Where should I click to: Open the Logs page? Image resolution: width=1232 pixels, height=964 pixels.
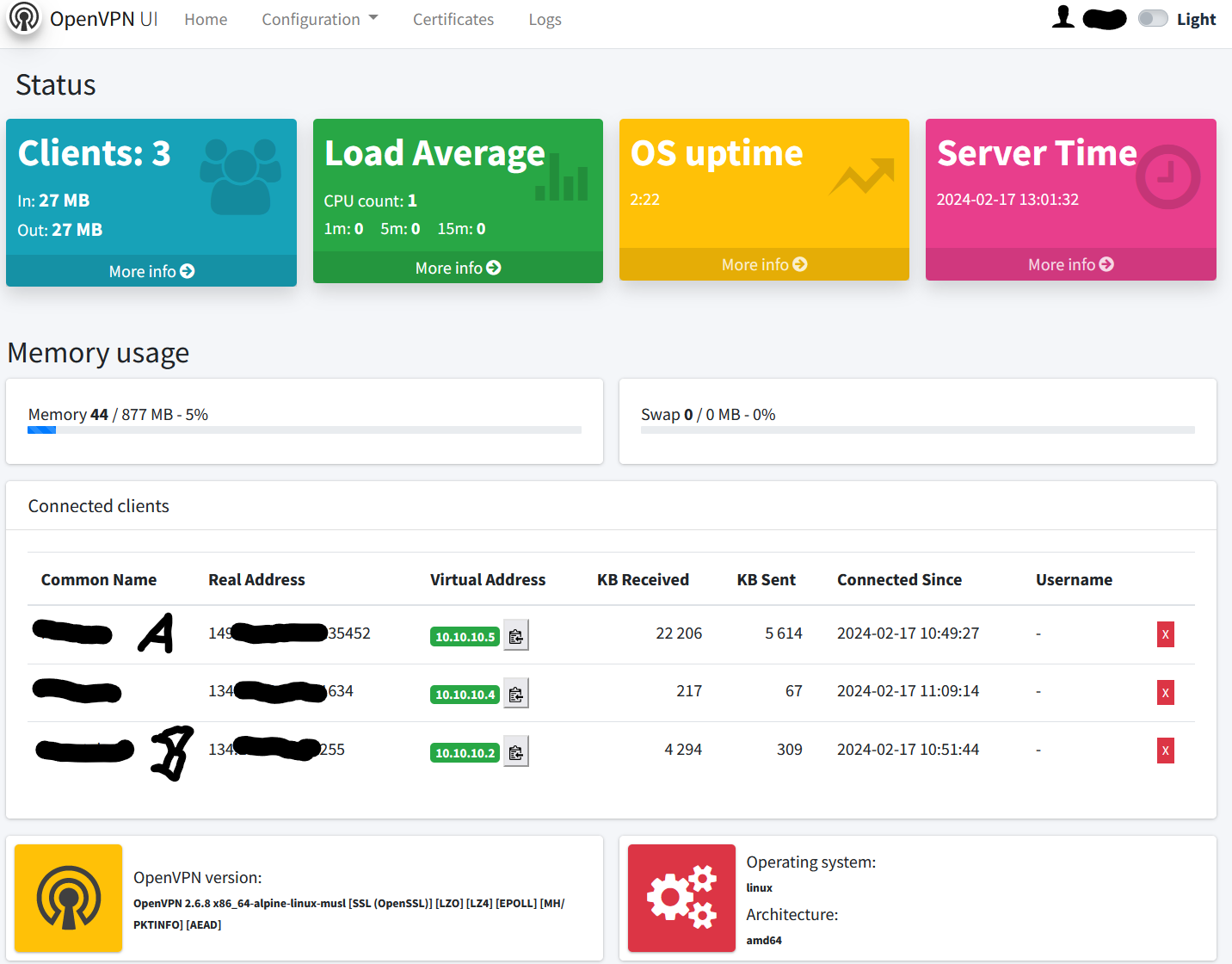coord(545,19)
